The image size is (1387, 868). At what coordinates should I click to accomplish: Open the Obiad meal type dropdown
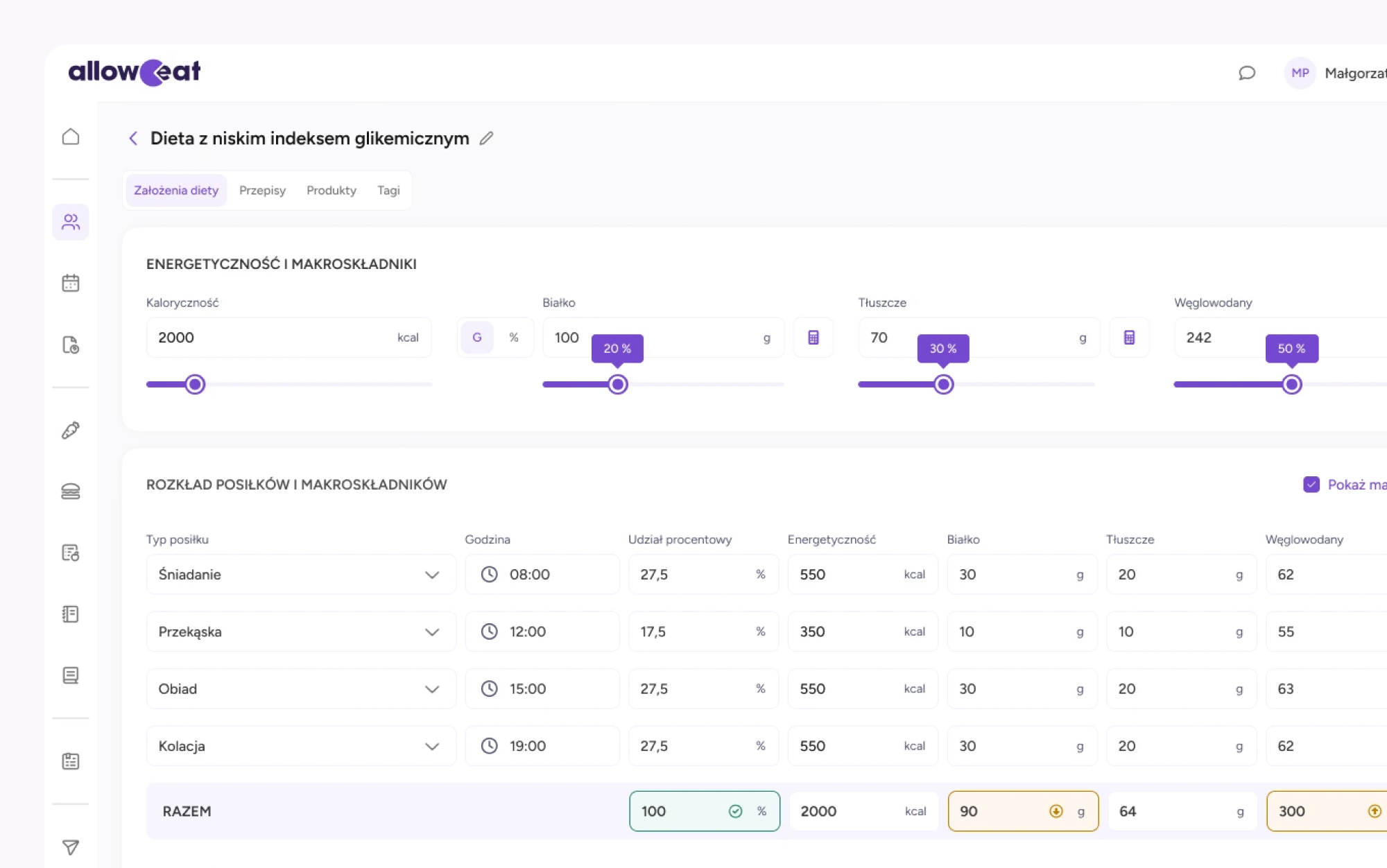click(431, 688)
